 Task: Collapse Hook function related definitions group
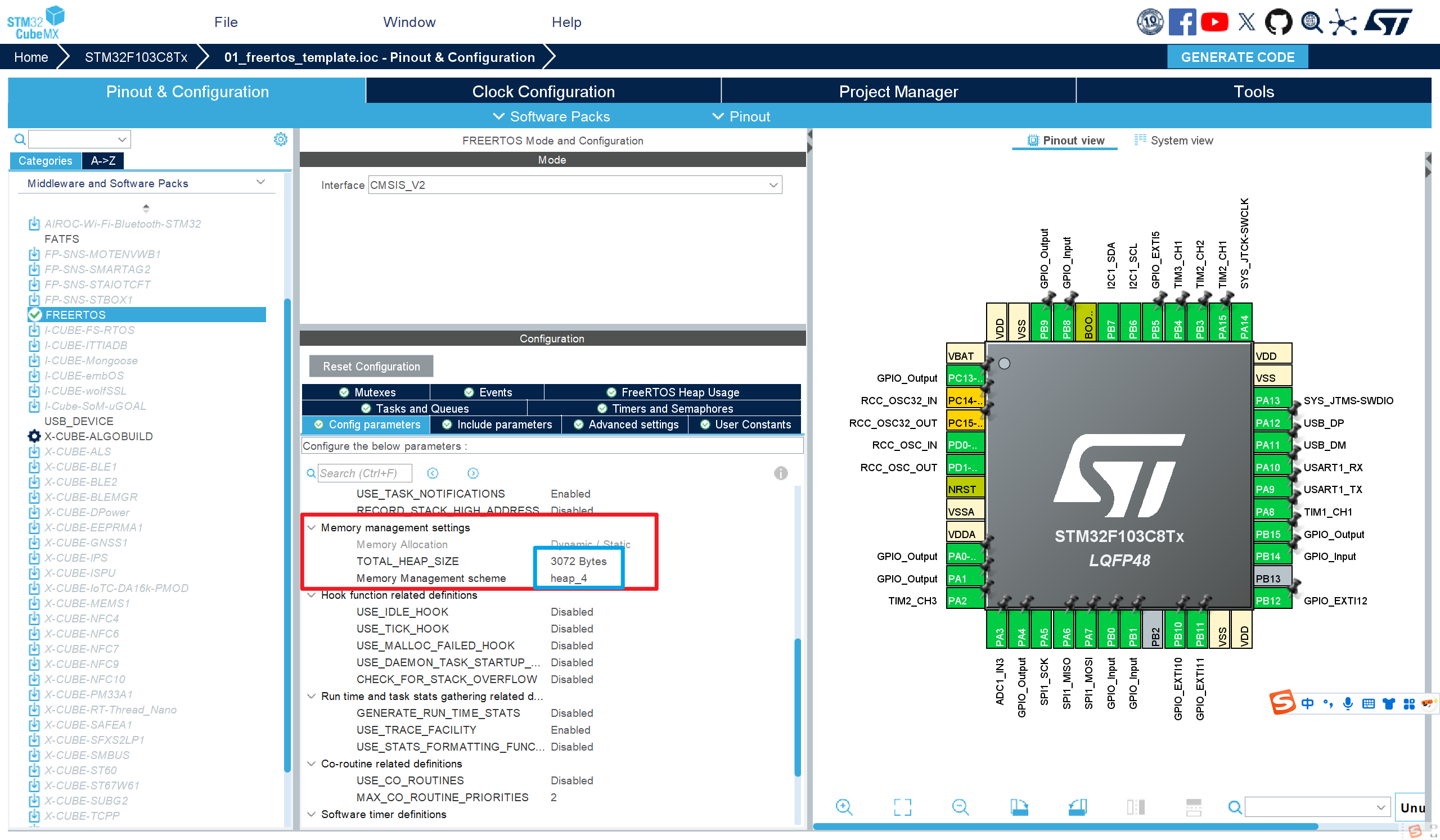pos(312,595)
